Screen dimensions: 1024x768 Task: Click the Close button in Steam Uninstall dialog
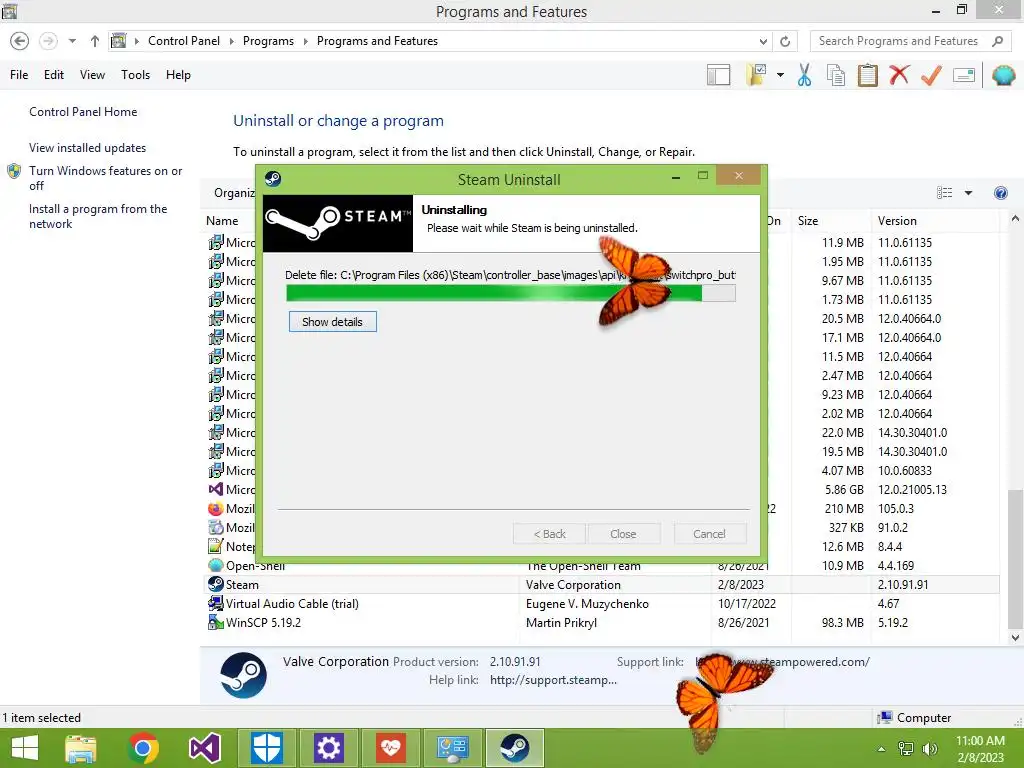tap(623, 534)
